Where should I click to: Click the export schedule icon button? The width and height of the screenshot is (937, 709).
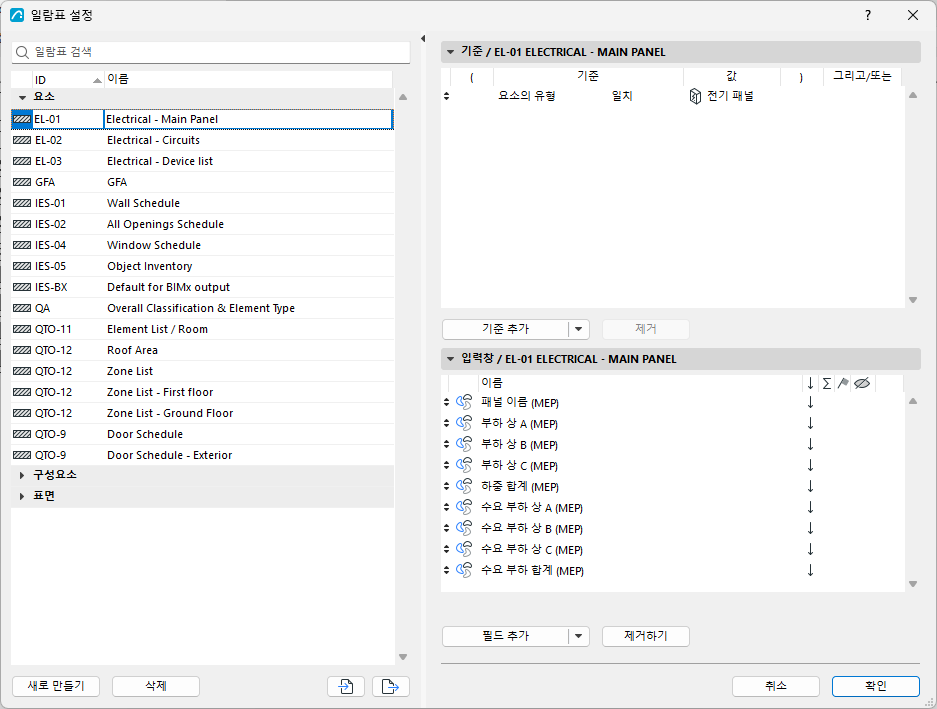pyautogui.click(x=391, y=686)
